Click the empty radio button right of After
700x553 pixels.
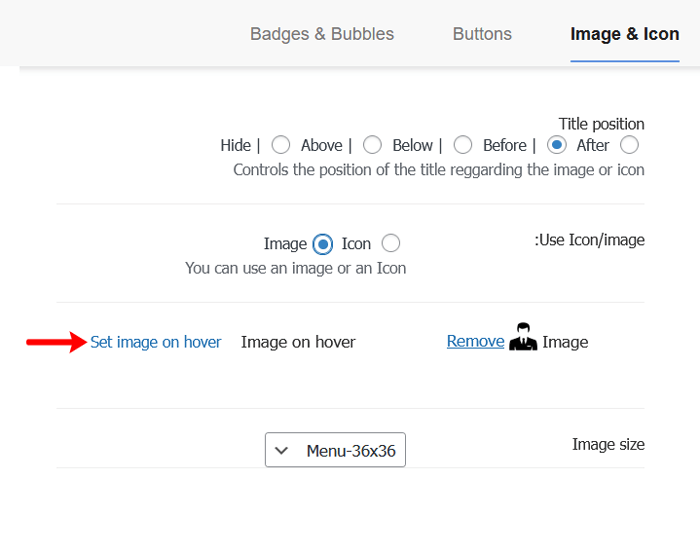click(630, 145)
